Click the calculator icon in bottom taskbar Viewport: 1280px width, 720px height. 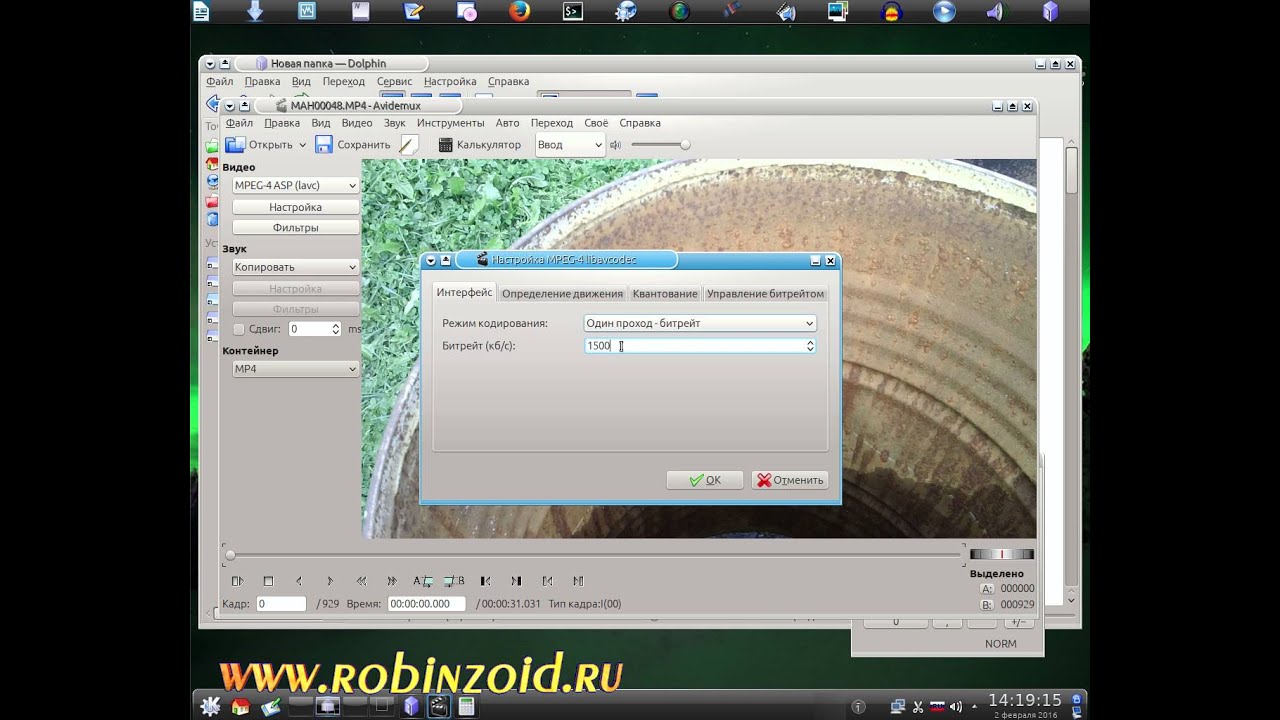point(465,706)
